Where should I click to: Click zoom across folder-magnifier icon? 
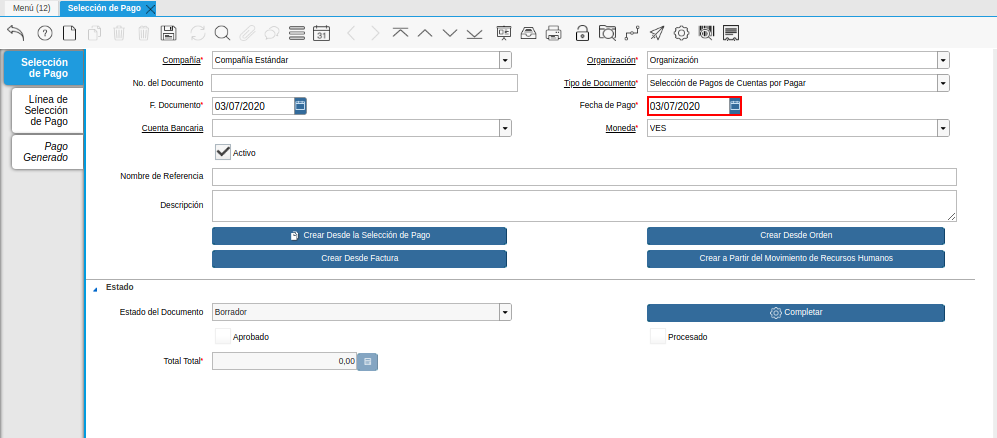(x=608, y=32)
